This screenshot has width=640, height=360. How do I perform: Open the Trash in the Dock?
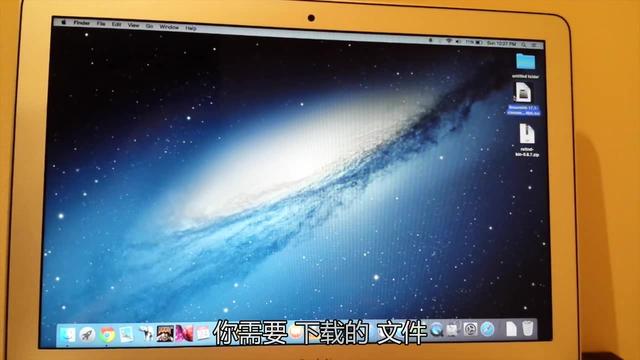pyautogui.click(x=528, y=328)
